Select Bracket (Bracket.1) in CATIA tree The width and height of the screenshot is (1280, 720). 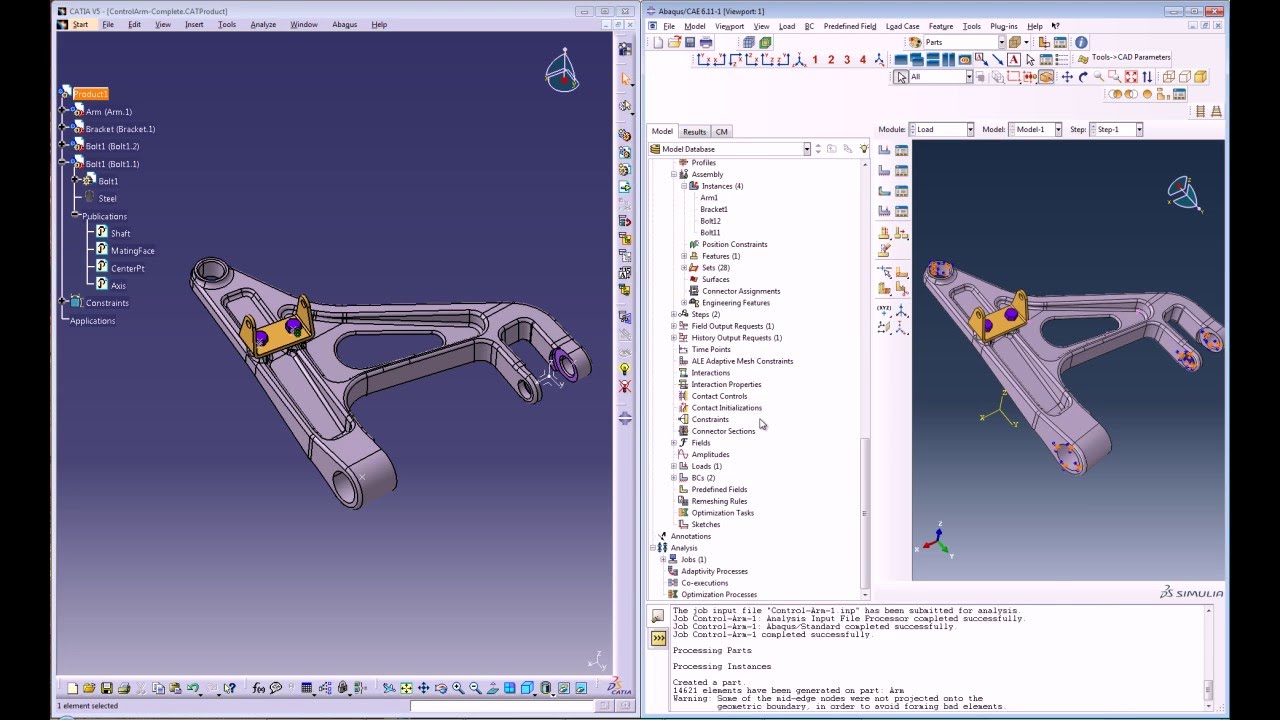120,129
